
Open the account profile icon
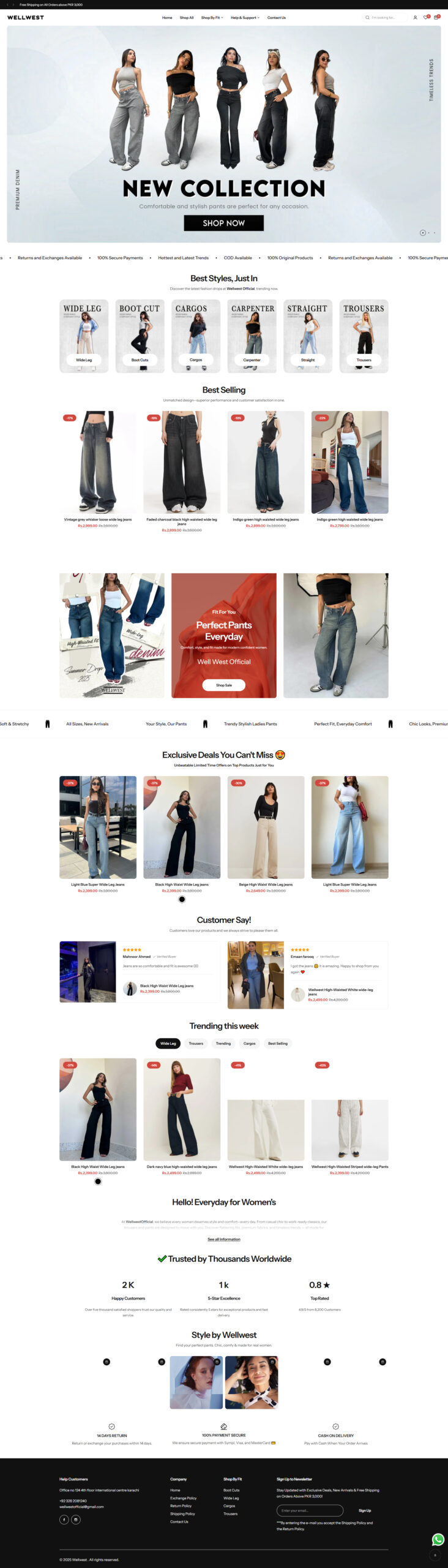[415, 18]
